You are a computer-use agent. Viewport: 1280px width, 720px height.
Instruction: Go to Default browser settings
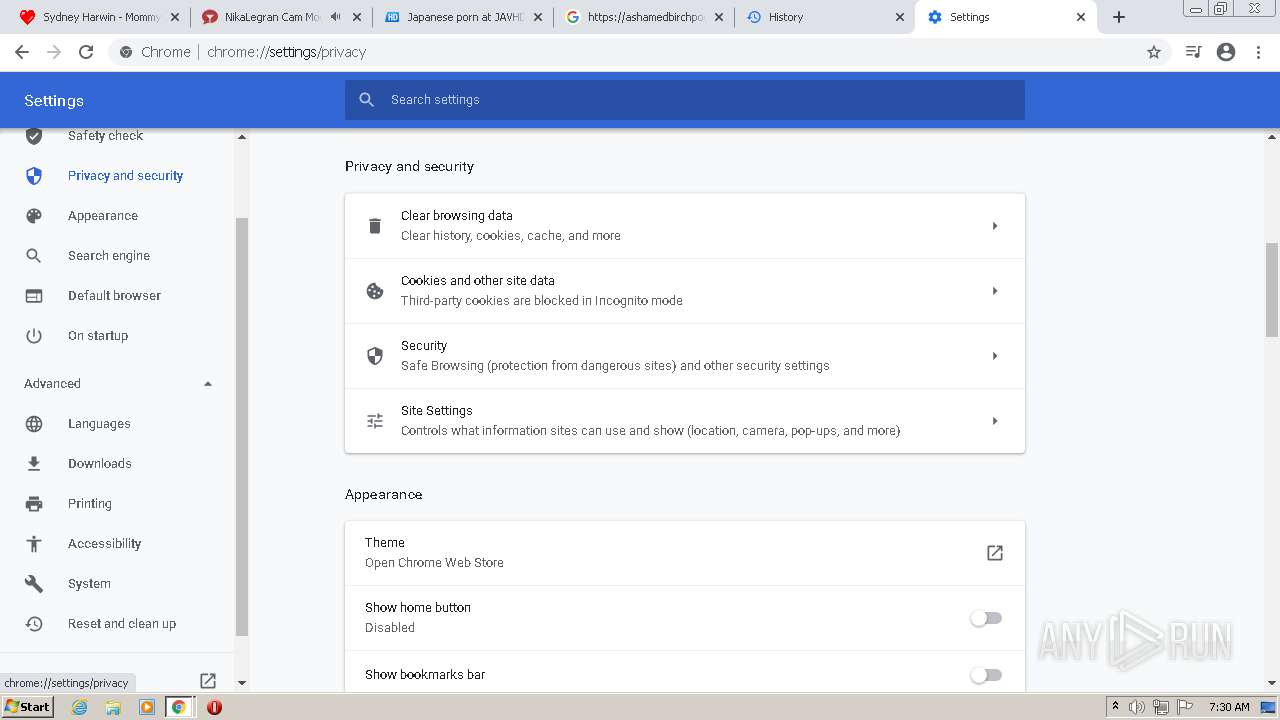[114, 296]
